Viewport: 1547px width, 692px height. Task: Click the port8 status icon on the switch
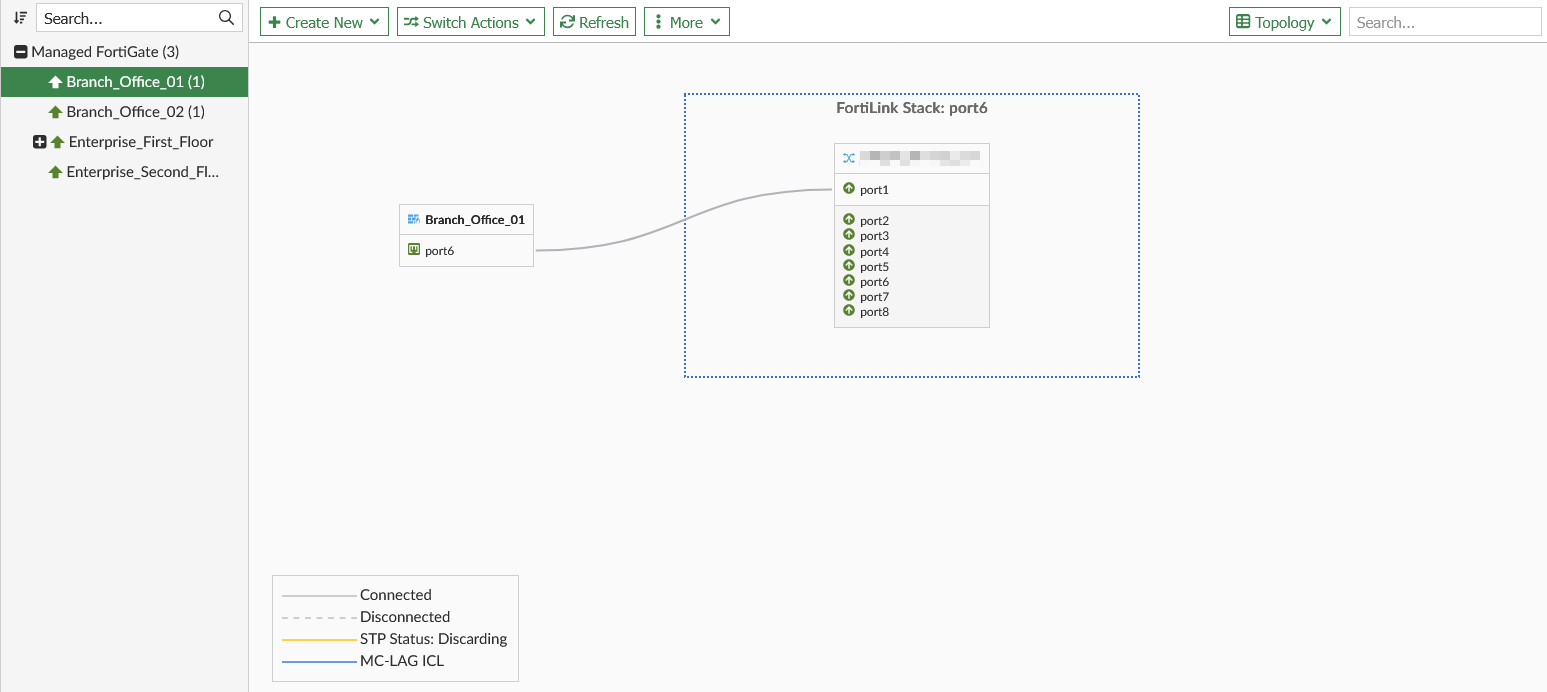(849, 311)
